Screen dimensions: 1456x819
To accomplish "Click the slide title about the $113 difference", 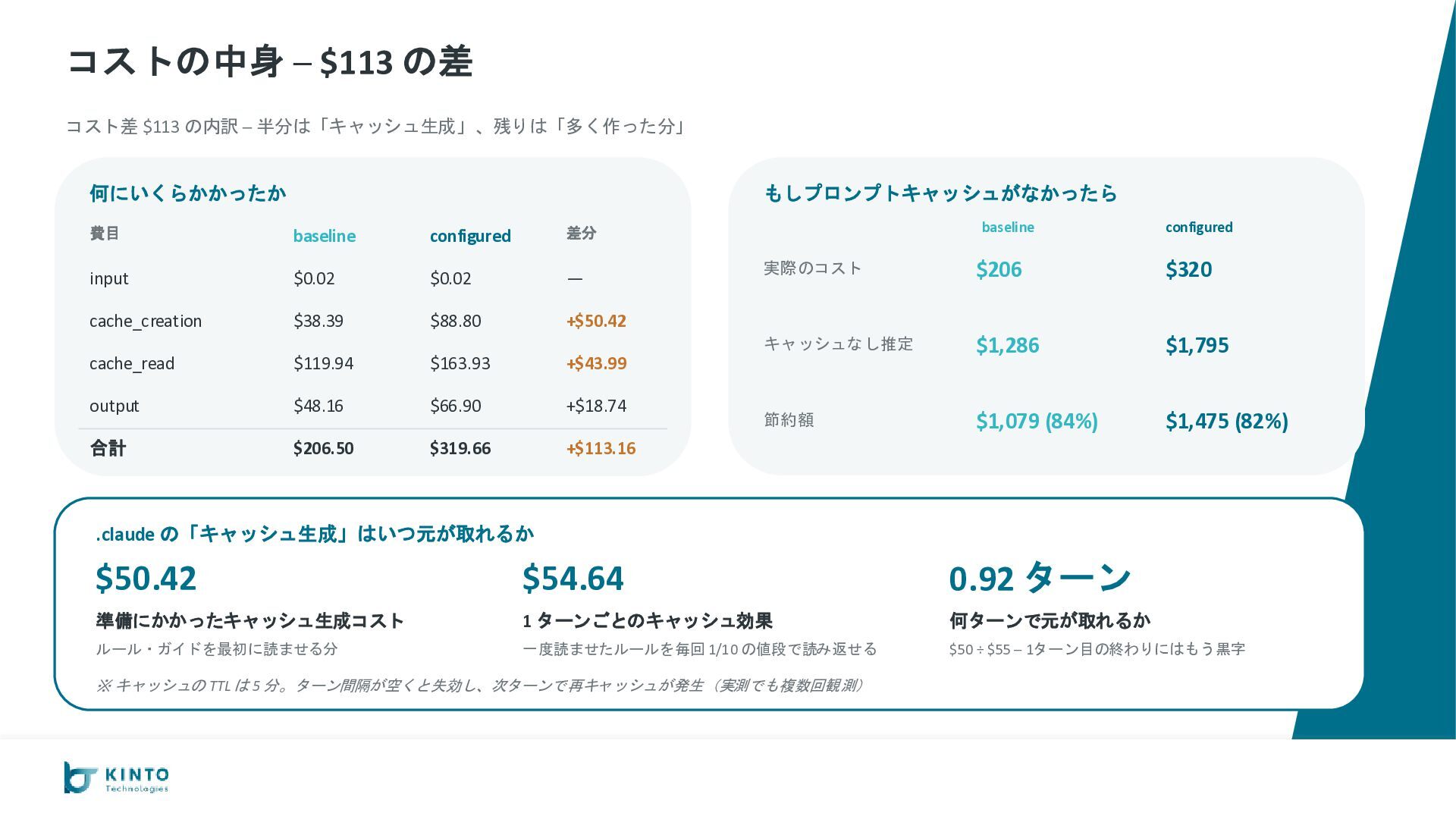I will (x=270, y=62).
